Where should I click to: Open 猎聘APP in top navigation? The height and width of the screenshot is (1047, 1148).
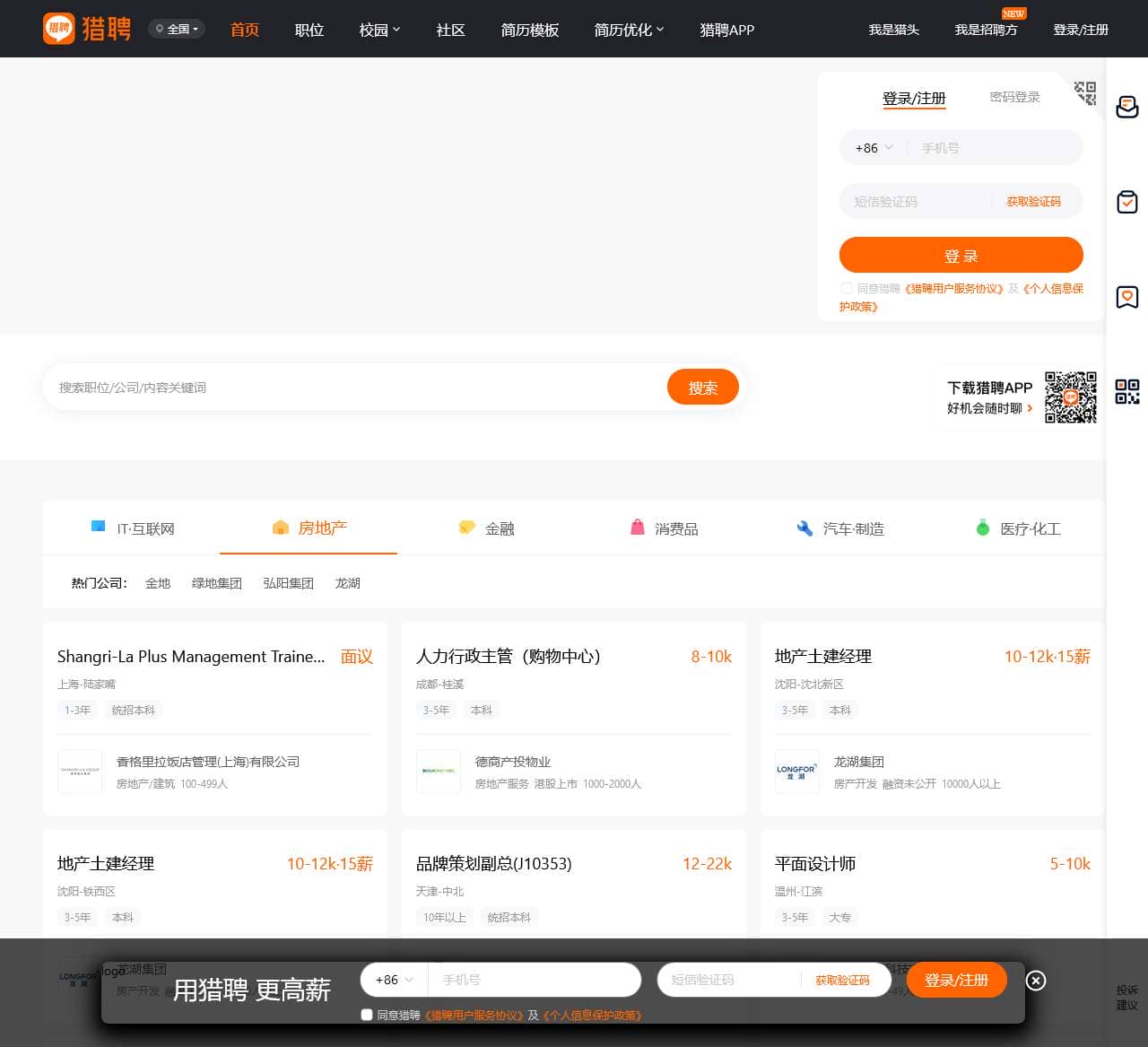(x=727, y=30)
